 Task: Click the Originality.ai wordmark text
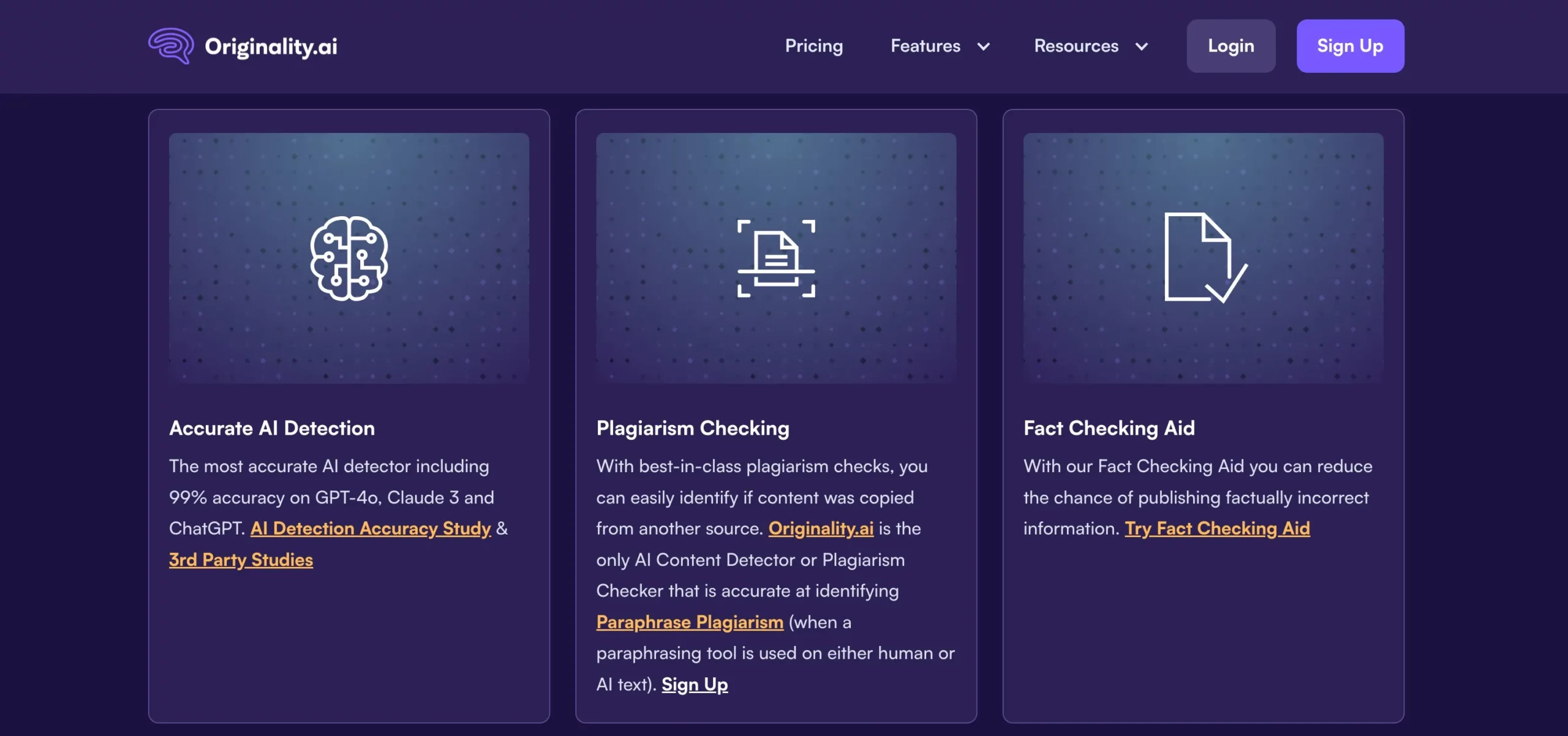point(271,47)
